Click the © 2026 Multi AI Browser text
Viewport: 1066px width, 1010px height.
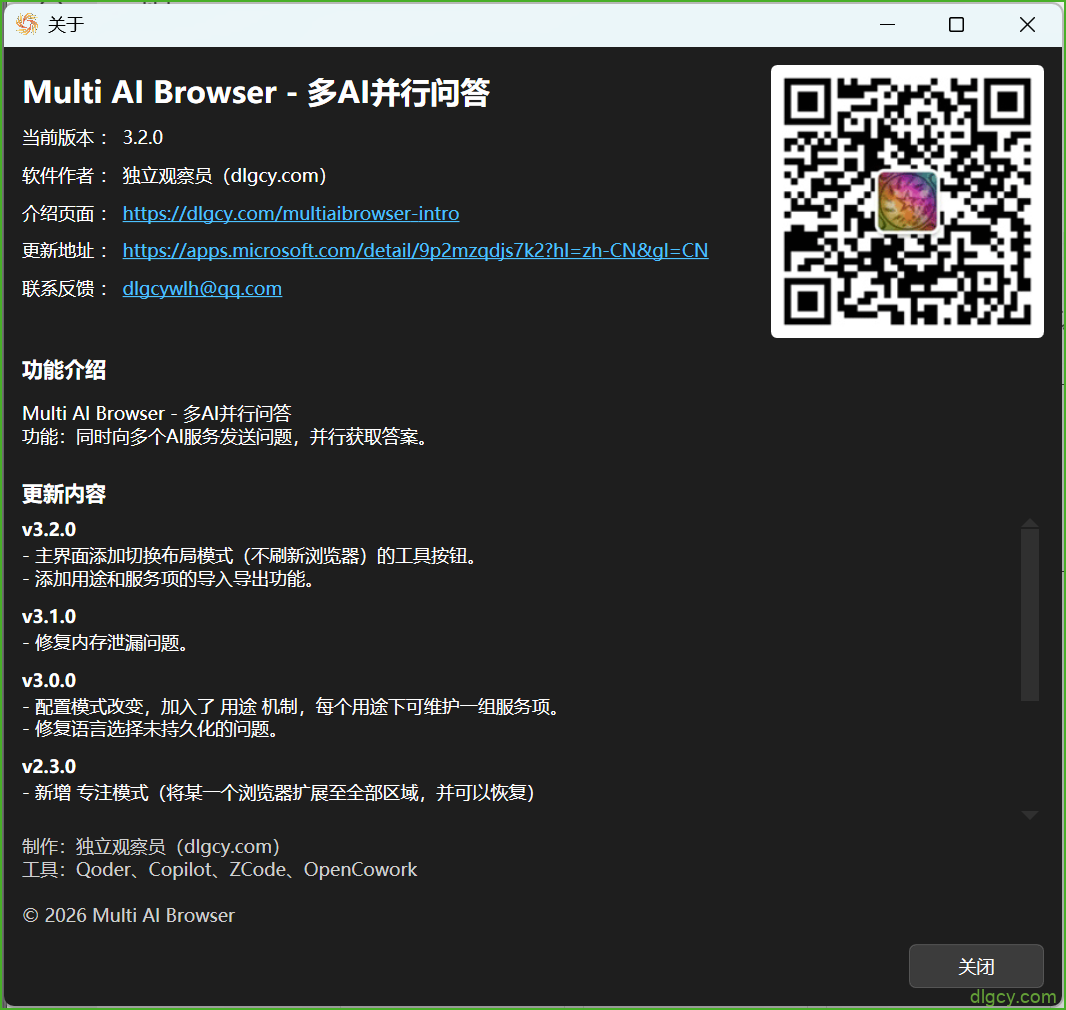pyautogui.click(x=128, y=916)
